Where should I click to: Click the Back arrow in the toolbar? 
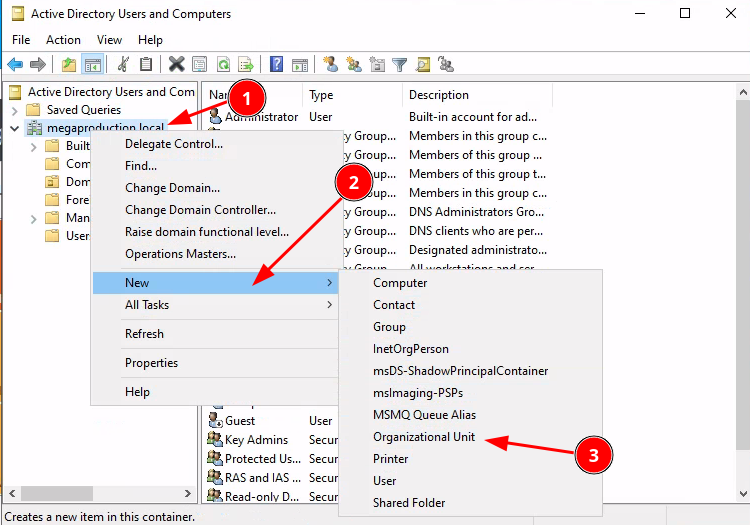pyautogui.click(x=15, y=64)
